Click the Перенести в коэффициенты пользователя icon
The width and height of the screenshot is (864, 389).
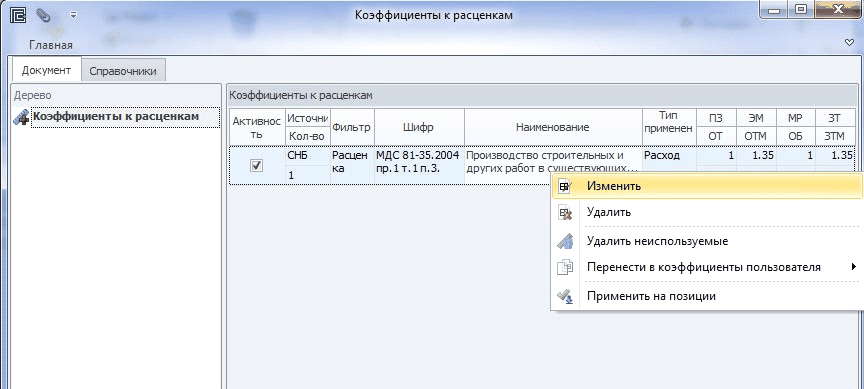[565, 268]
